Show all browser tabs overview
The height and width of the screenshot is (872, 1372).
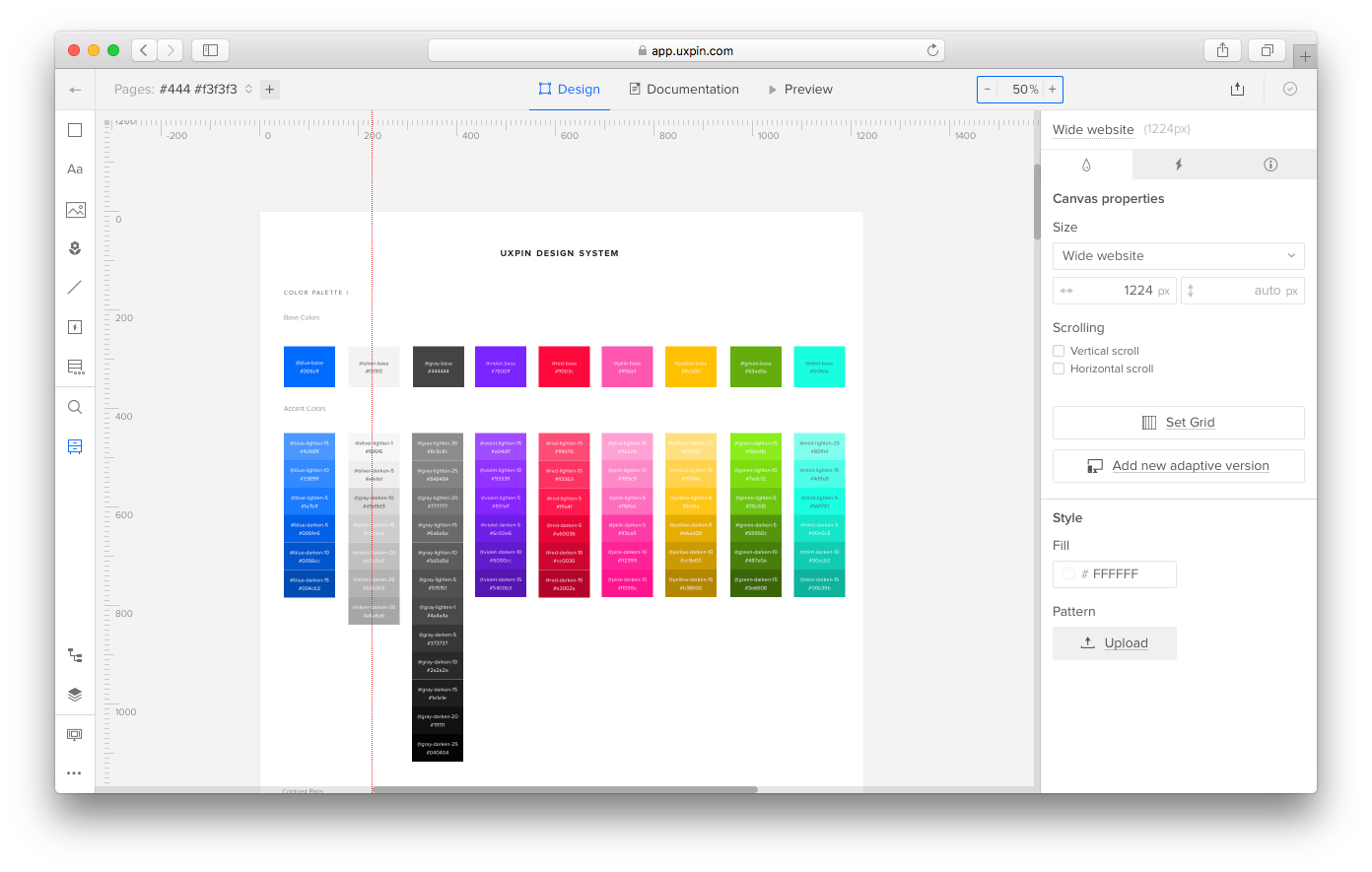(1268, 50)
